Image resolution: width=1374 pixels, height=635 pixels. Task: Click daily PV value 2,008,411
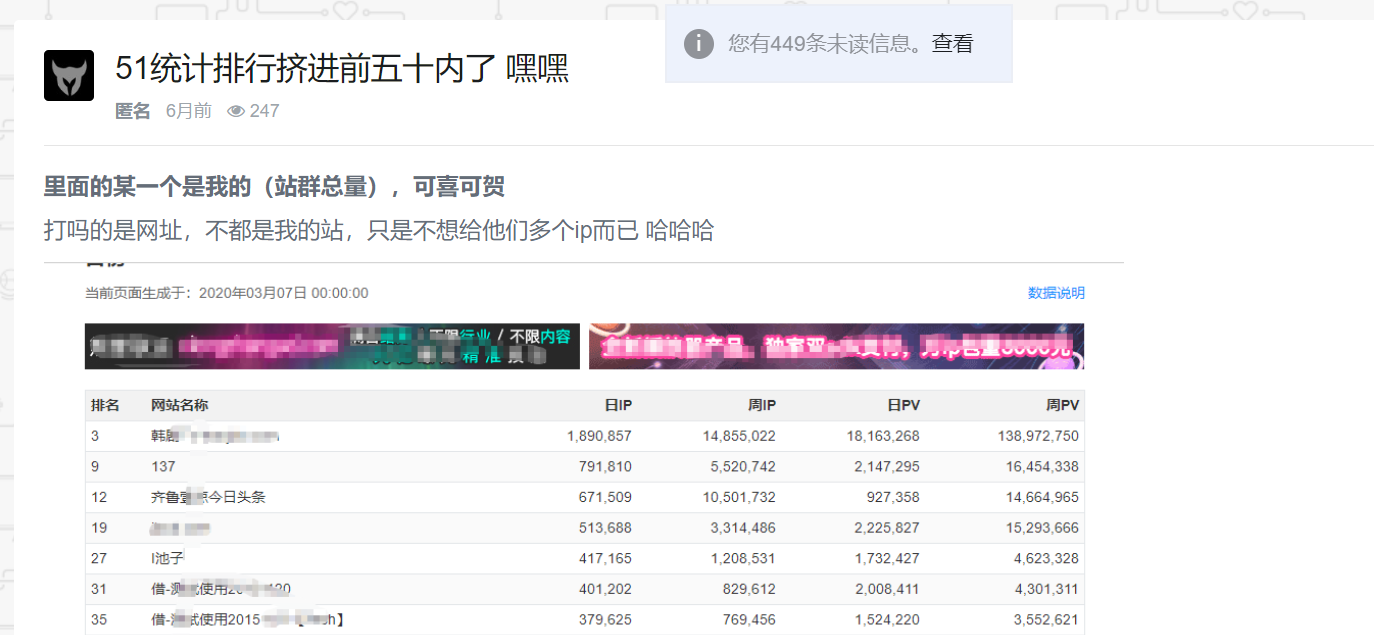click(x=887, y=589)
